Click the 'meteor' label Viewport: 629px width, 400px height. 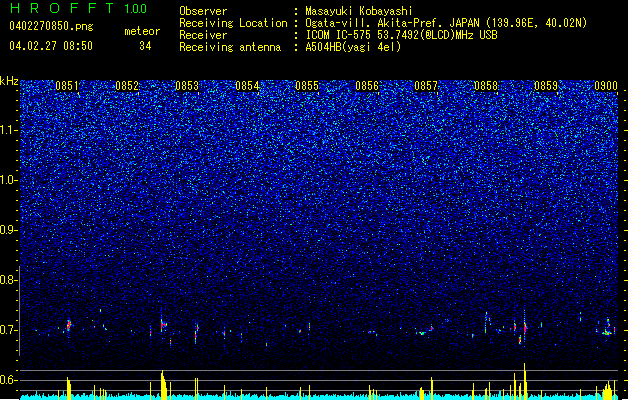142,31
